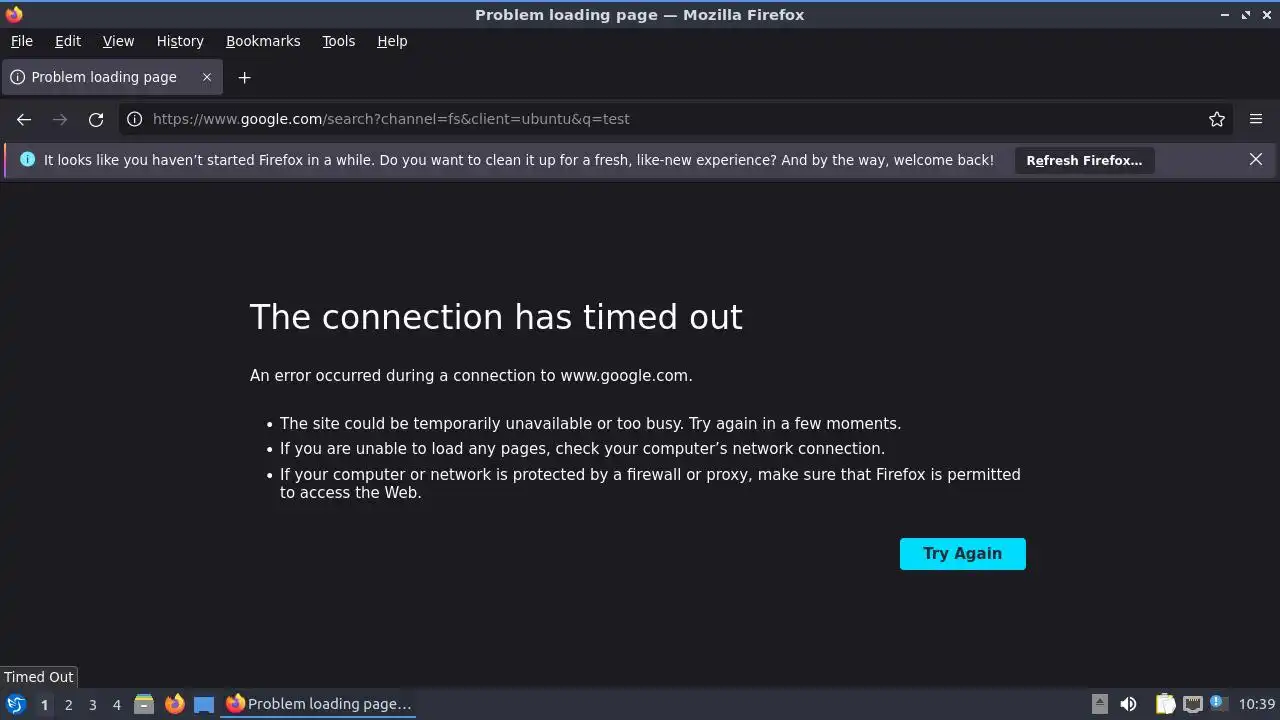Open the Bookmarks menu
The image size is (1280, 720).
point(263,41)
